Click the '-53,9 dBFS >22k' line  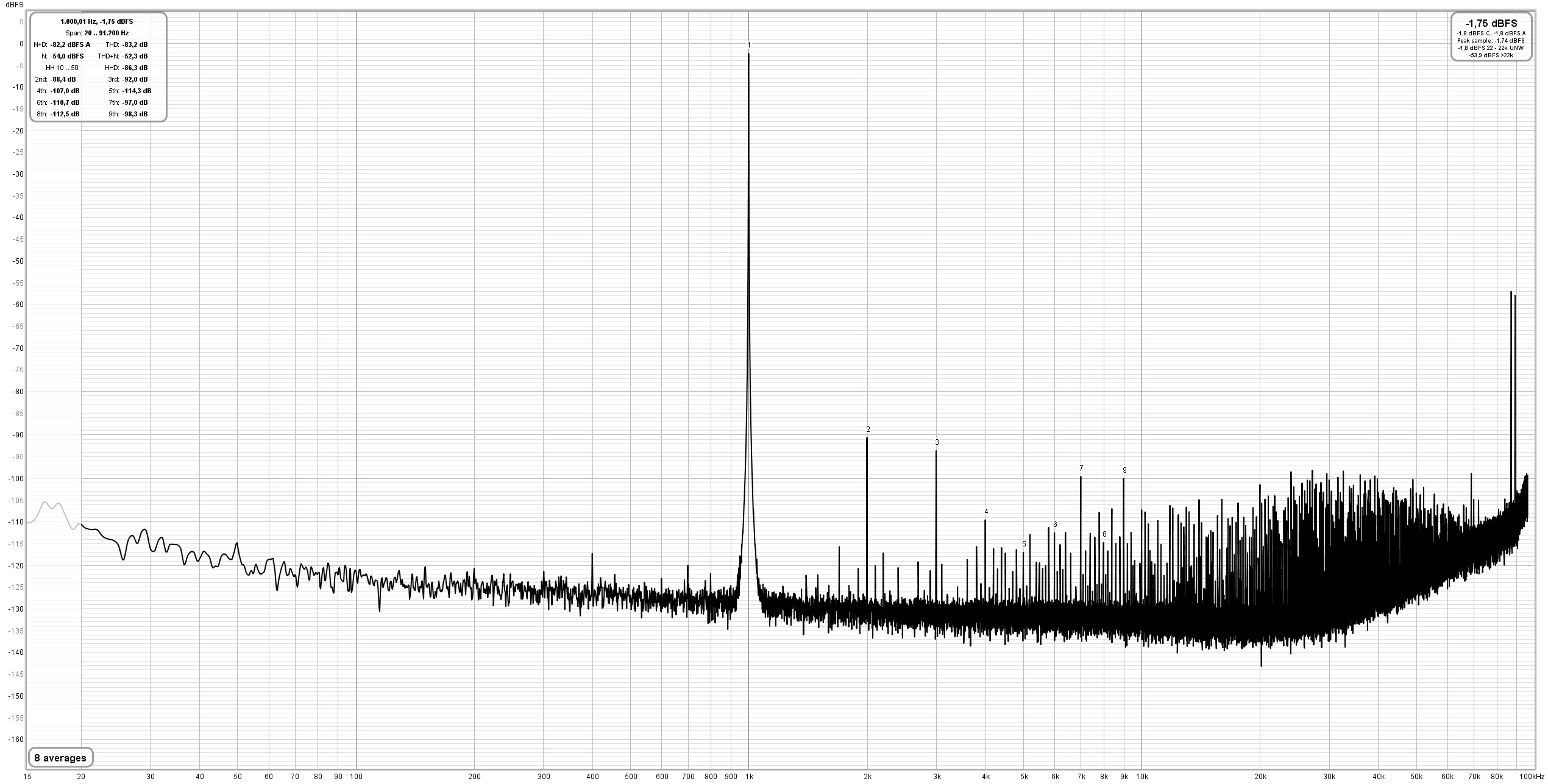point(1491,55)
